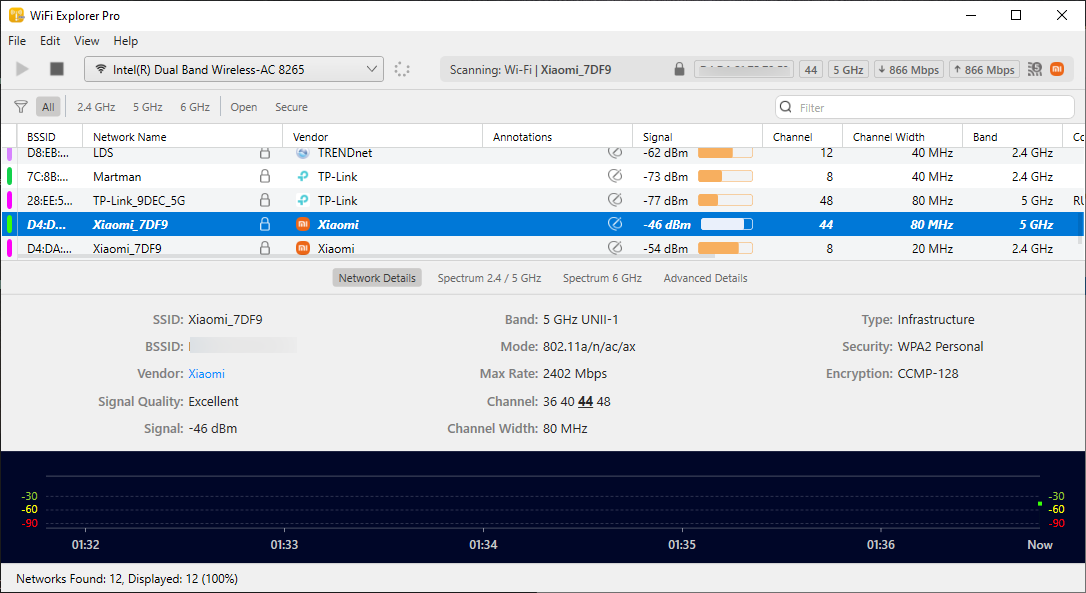The height and width of the screenshot is (593, 1086).
Task: Switch to the Spectrum 2.4 / 5 GHz tab
Action: point(489,278)
